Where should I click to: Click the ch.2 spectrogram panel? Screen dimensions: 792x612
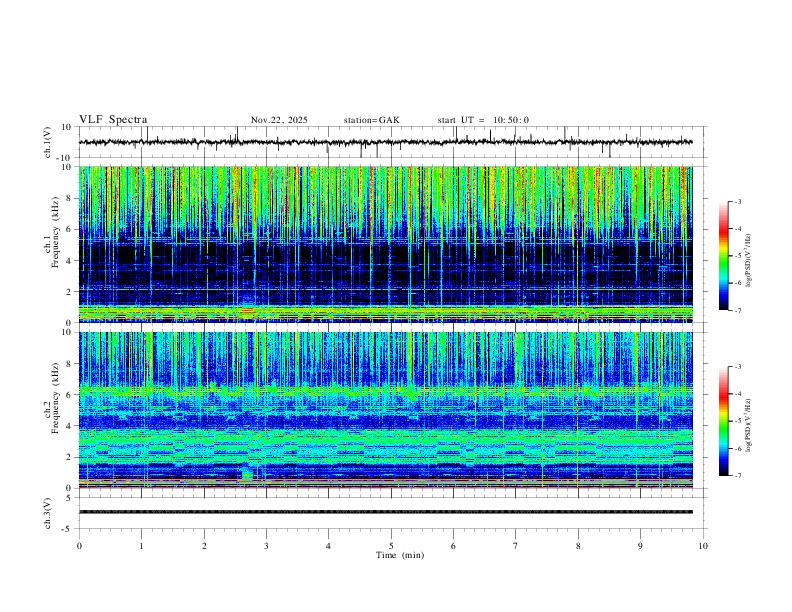(x=385, y=410)
